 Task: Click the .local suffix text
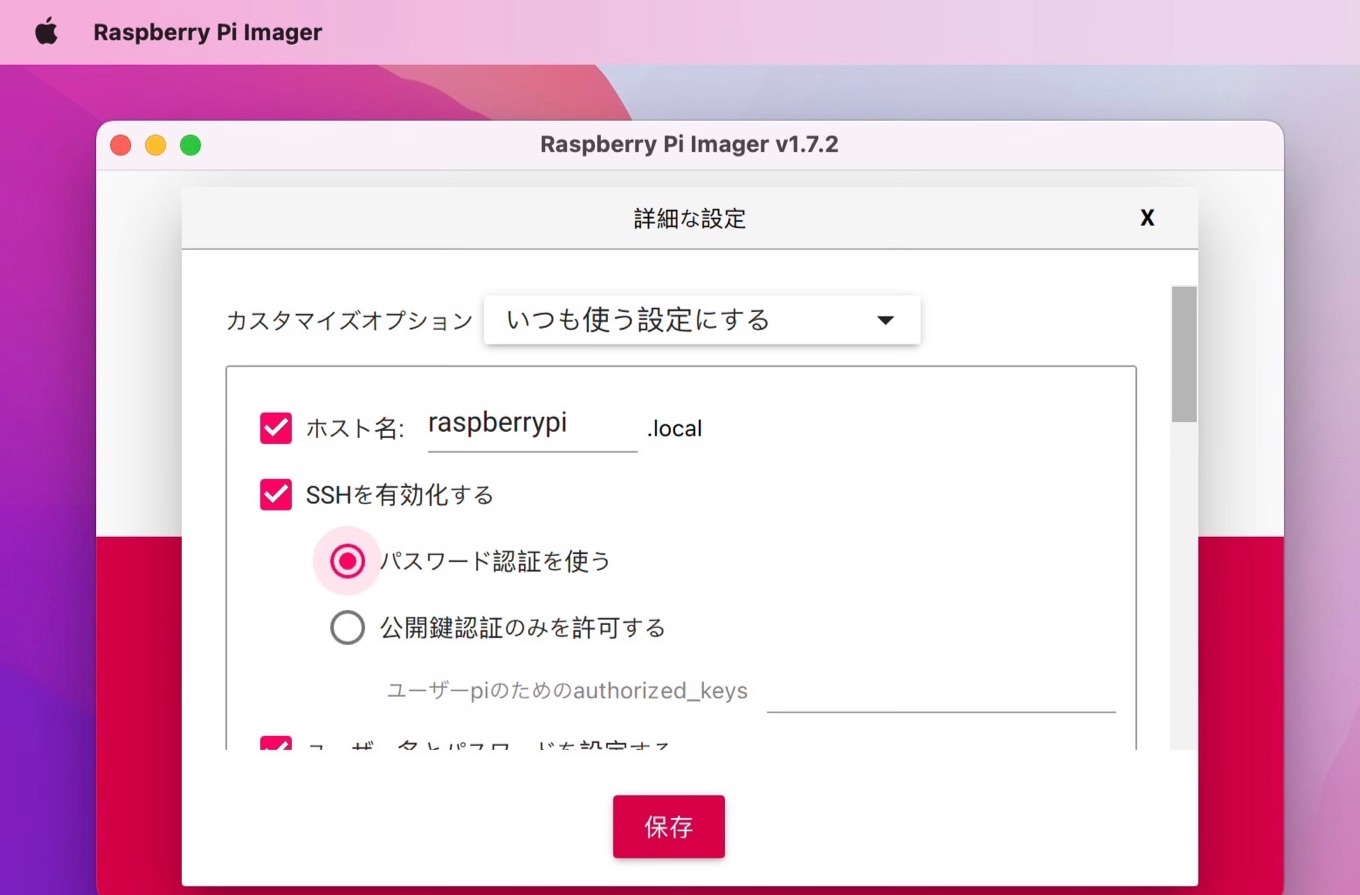pyautogui.click(x=675, y=429)
